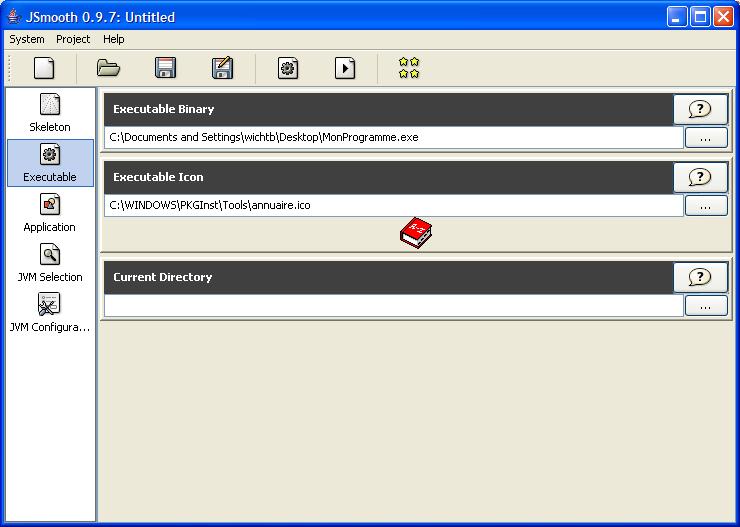
Task: Click the red book icon preview
Action: click(415, 234)
